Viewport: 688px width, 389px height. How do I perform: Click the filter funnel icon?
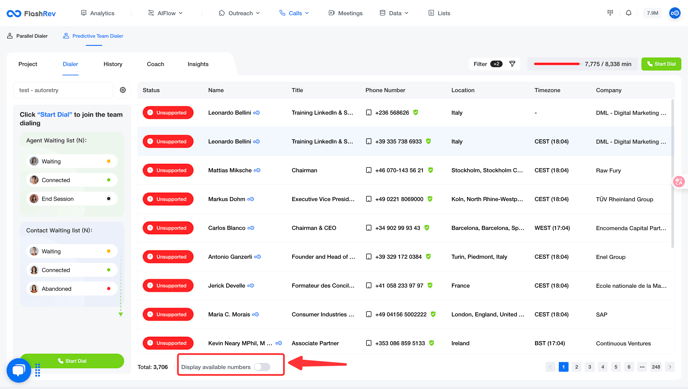click(x=512, y=64)
